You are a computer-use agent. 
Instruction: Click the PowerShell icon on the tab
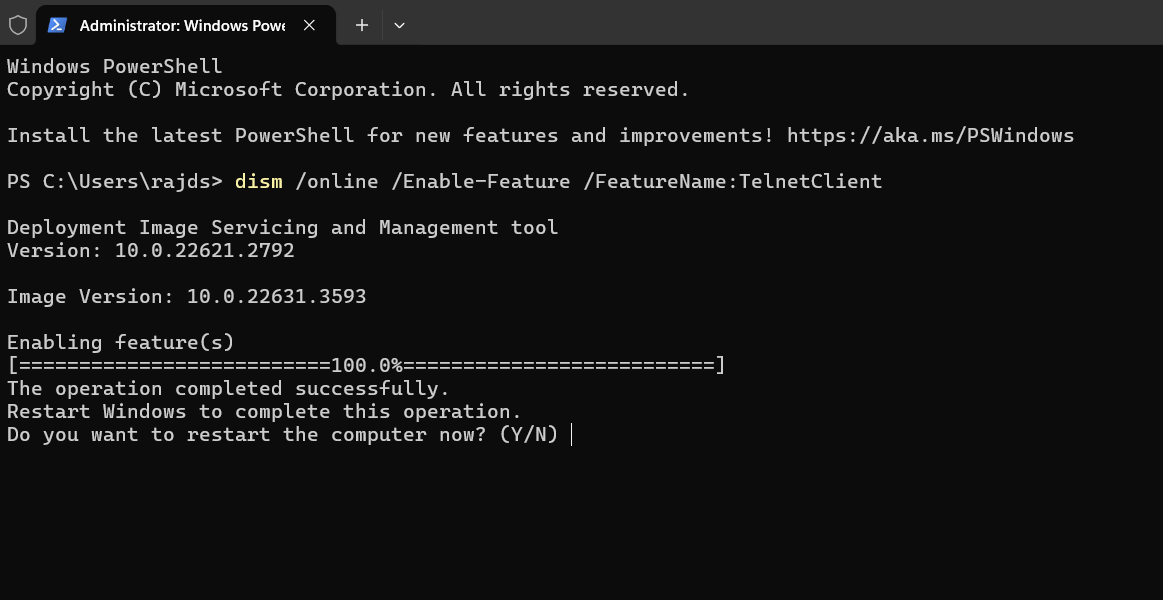[58, 25]
